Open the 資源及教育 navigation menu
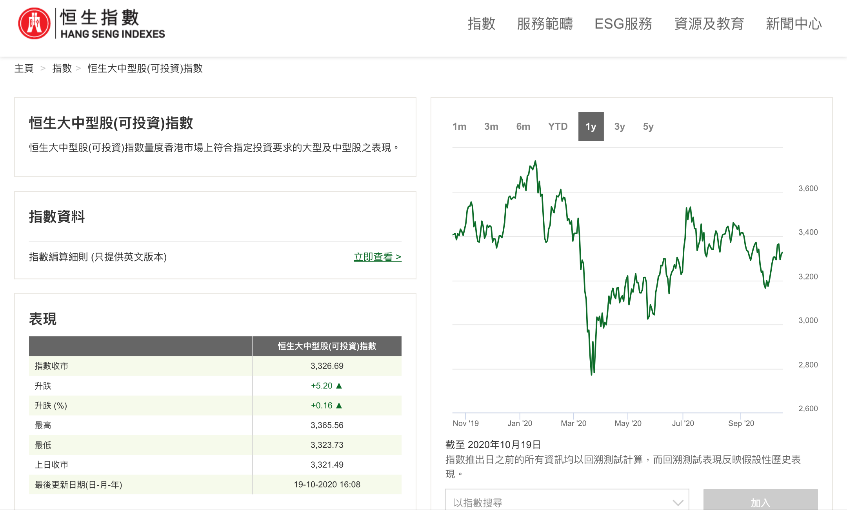The image size is (848, 511). coord(709,24)
